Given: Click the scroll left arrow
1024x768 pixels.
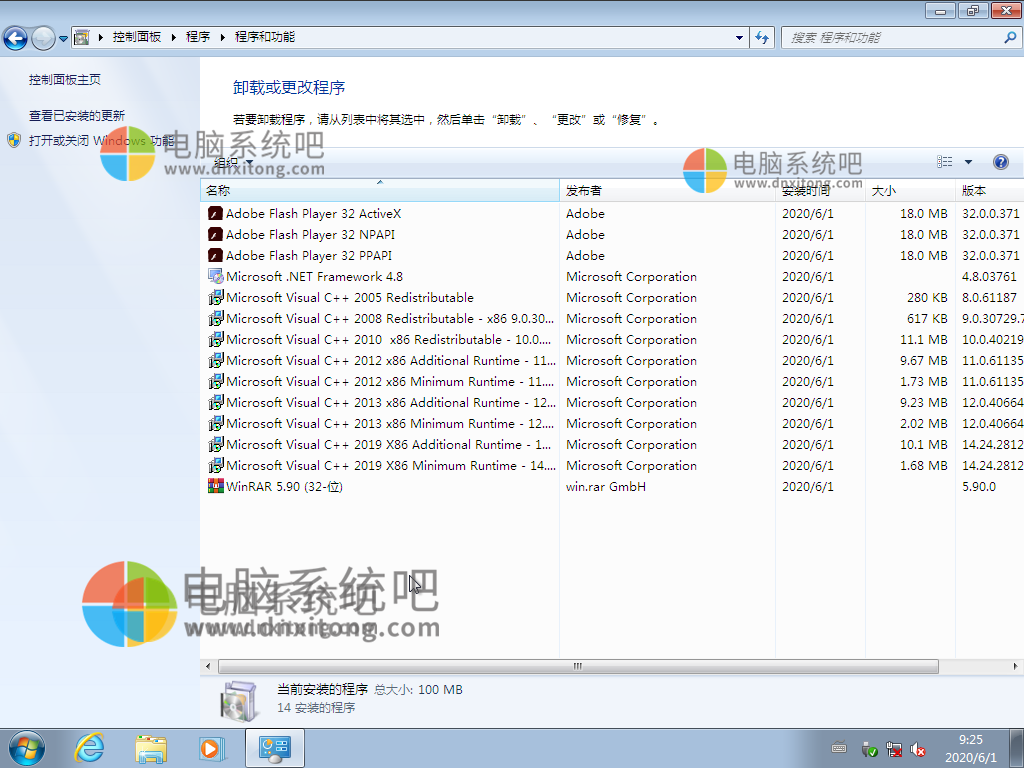Looking at the screenshot, I should coord(208,666).
